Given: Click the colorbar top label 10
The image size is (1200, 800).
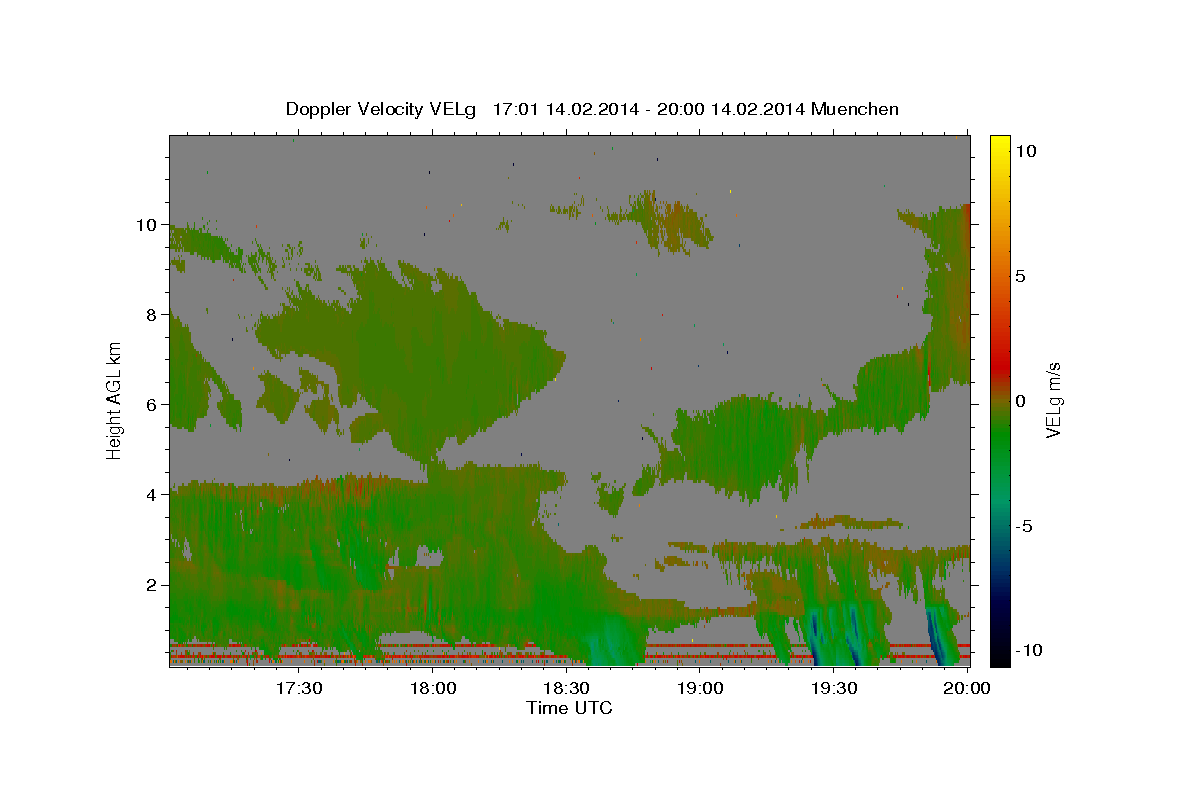Looking at the screenshot, I should [x=1025, y=151].
